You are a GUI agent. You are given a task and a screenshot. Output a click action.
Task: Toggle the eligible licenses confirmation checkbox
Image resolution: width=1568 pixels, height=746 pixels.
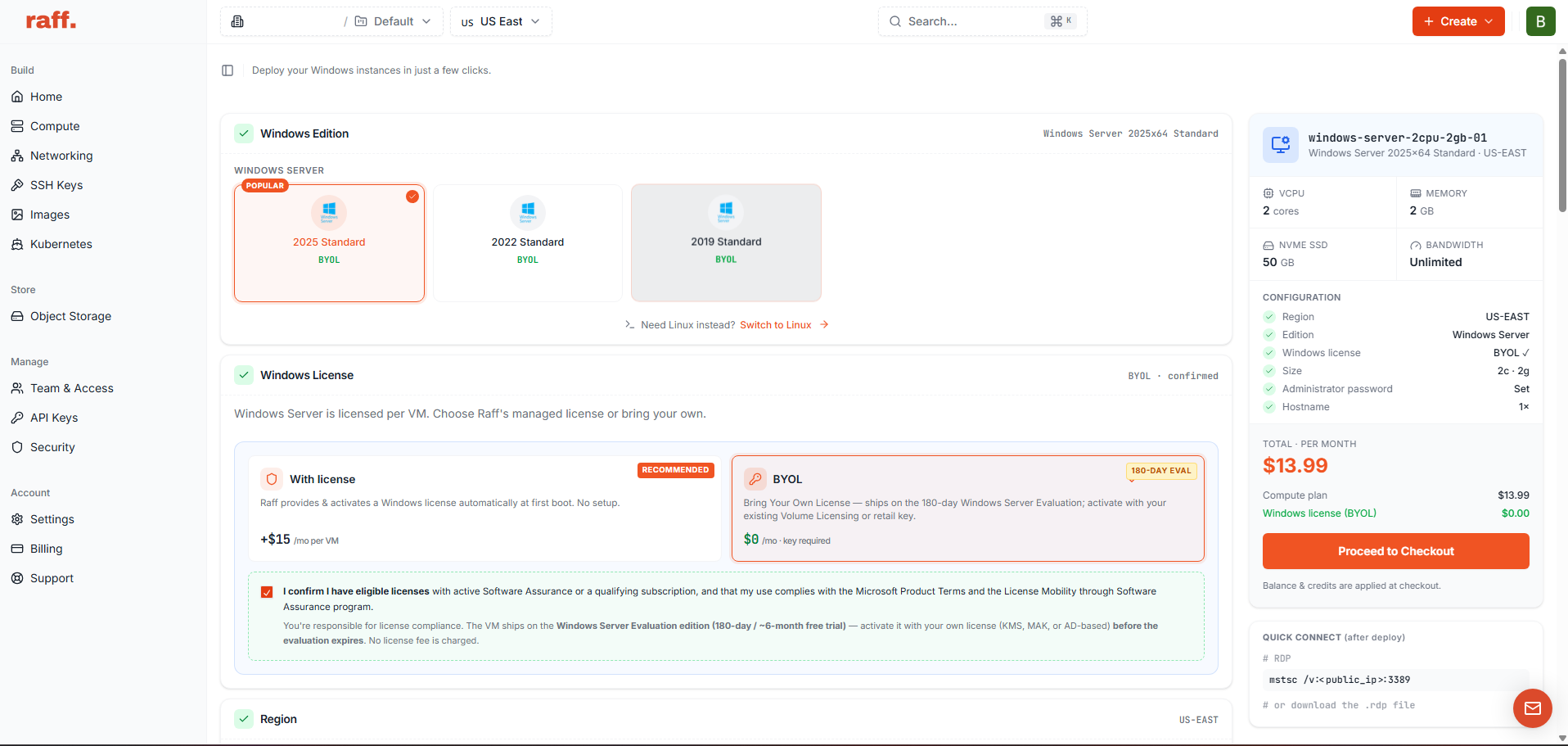[x=267, y=592]
